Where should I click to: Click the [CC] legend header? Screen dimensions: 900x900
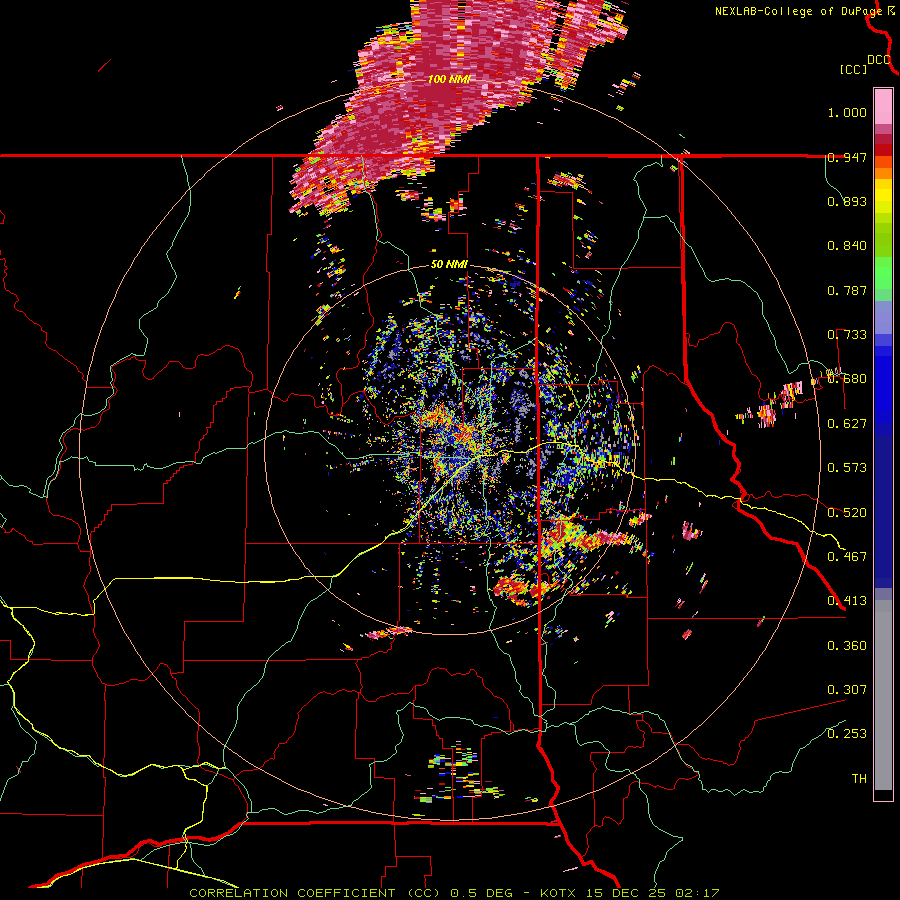tap(854, 69)
